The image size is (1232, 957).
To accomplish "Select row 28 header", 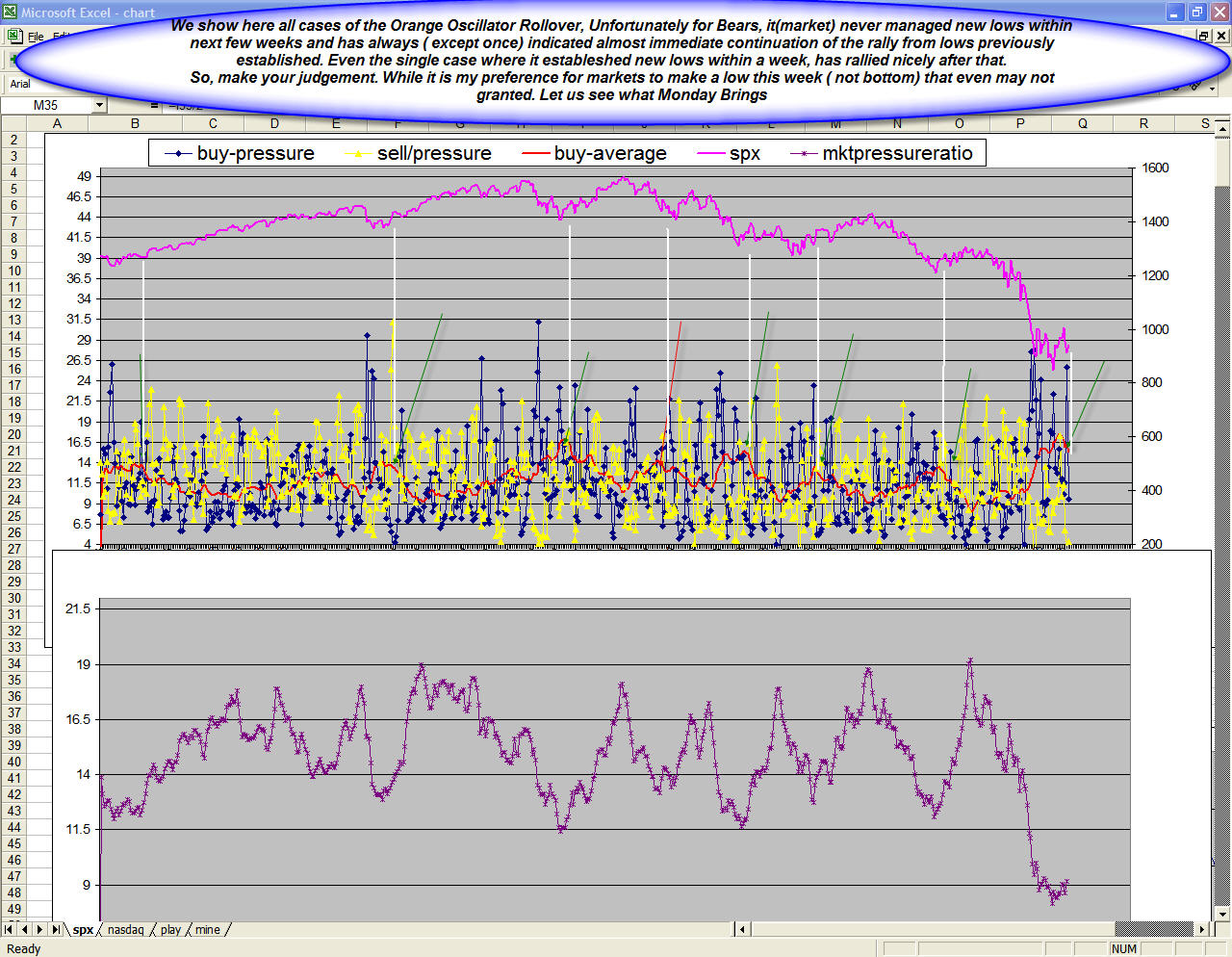I will click(13, 565).
